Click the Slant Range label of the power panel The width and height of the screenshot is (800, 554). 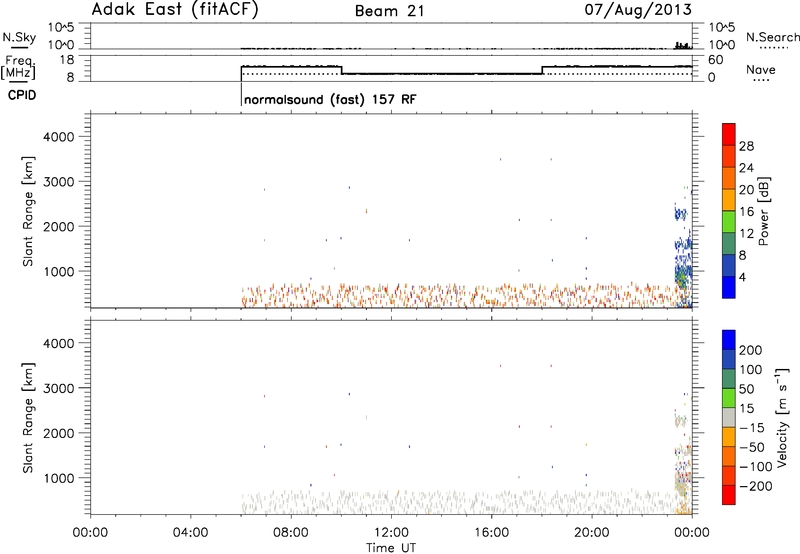[28, 211]
